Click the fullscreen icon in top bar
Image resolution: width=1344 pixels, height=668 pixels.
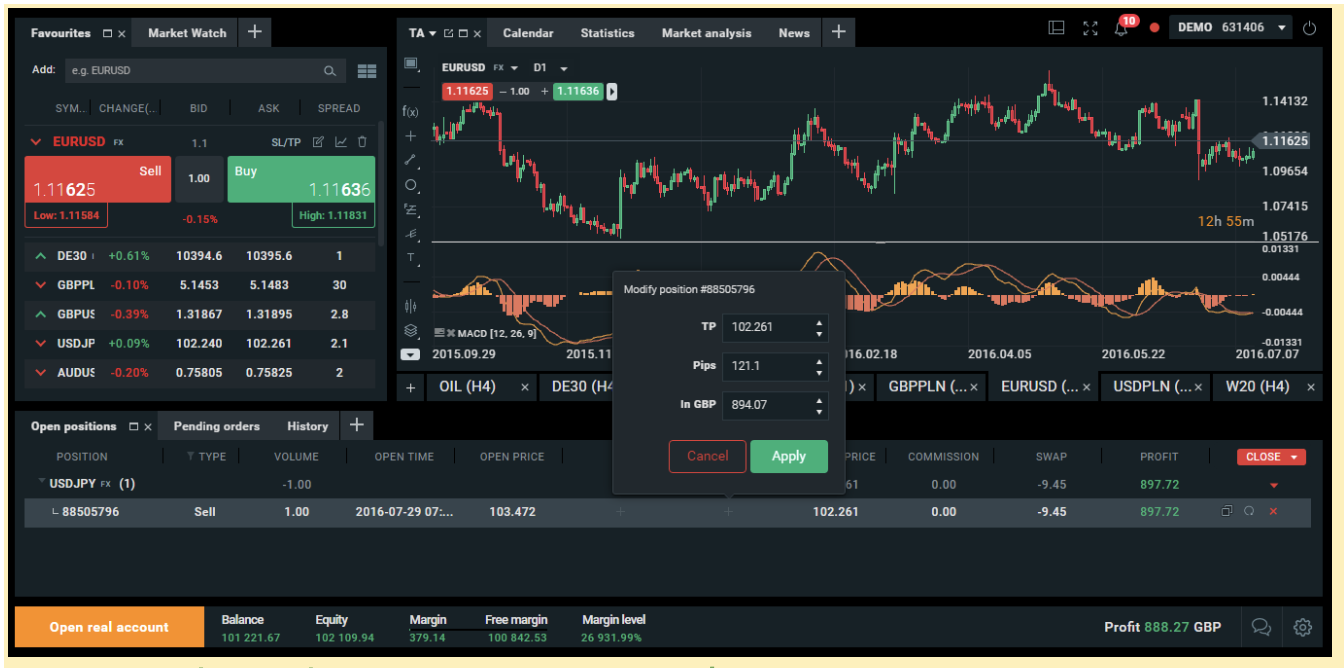tap(1090, 29)
